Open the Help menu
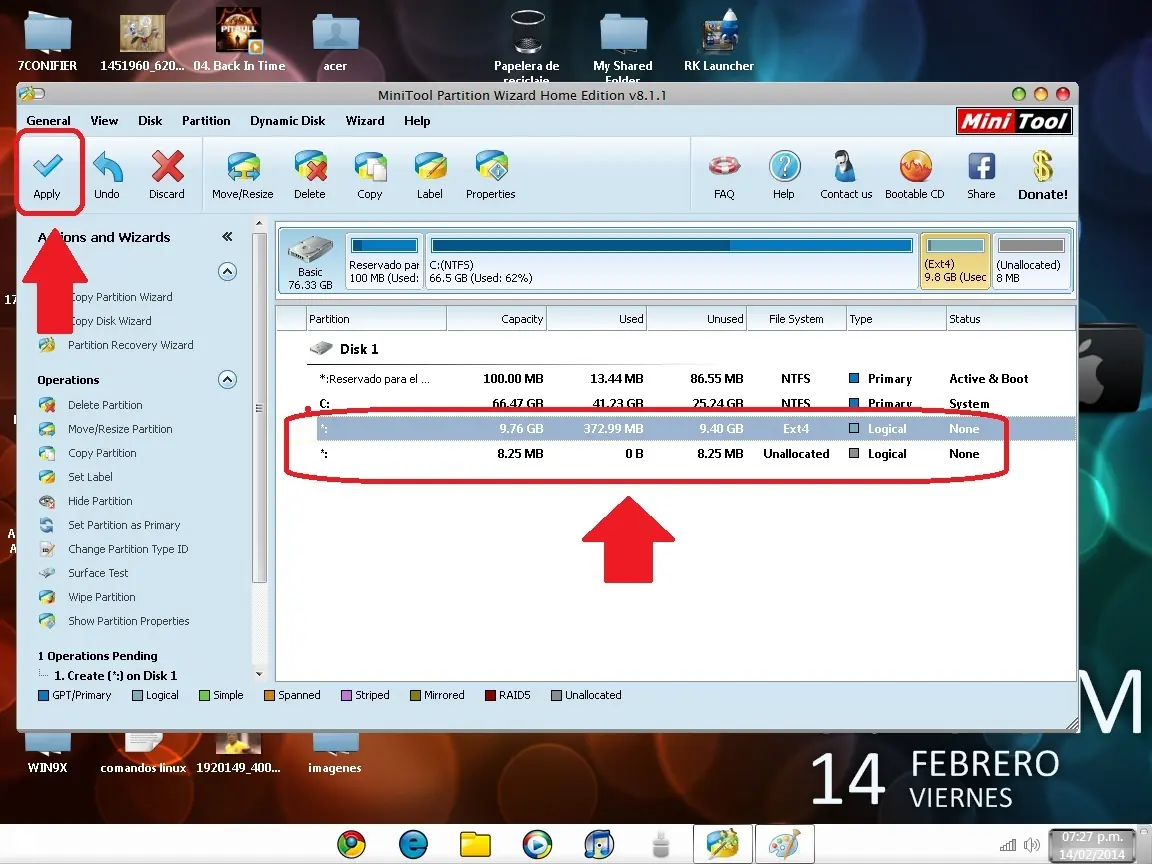The width and height of the screenshot is (1152, 864). click(x=417, y=120)
